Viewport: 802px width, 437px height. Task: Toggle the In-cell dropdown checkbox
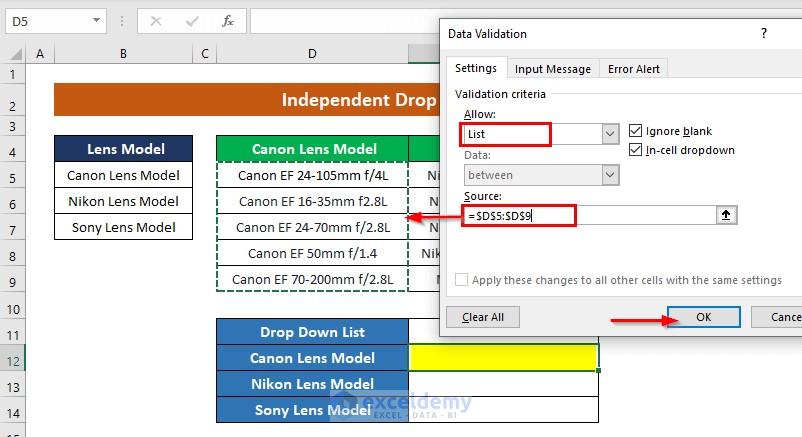click(x=635, y=150)
